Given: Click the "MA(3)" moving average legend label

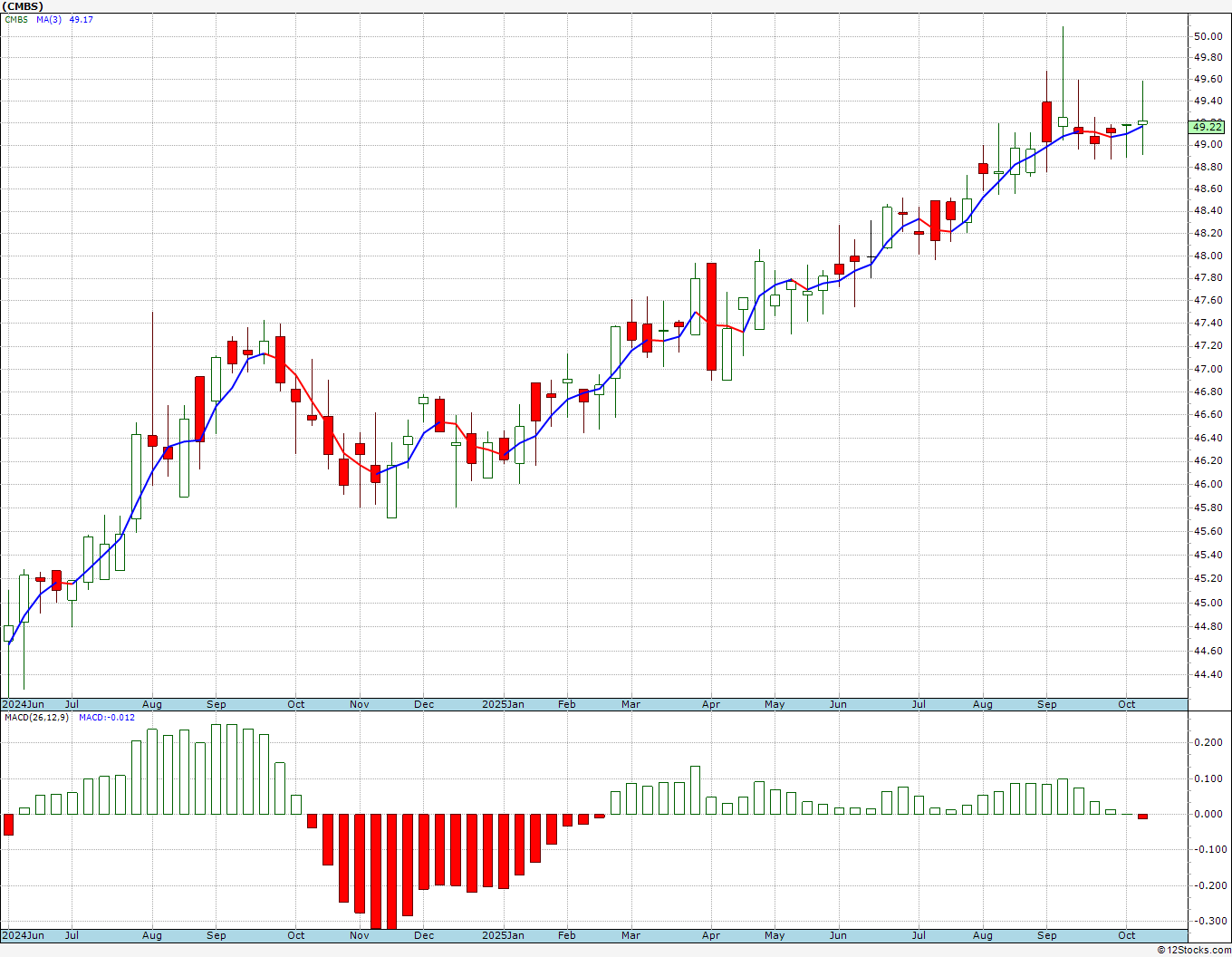Looking at the screenshot, I should click(49, 20).
